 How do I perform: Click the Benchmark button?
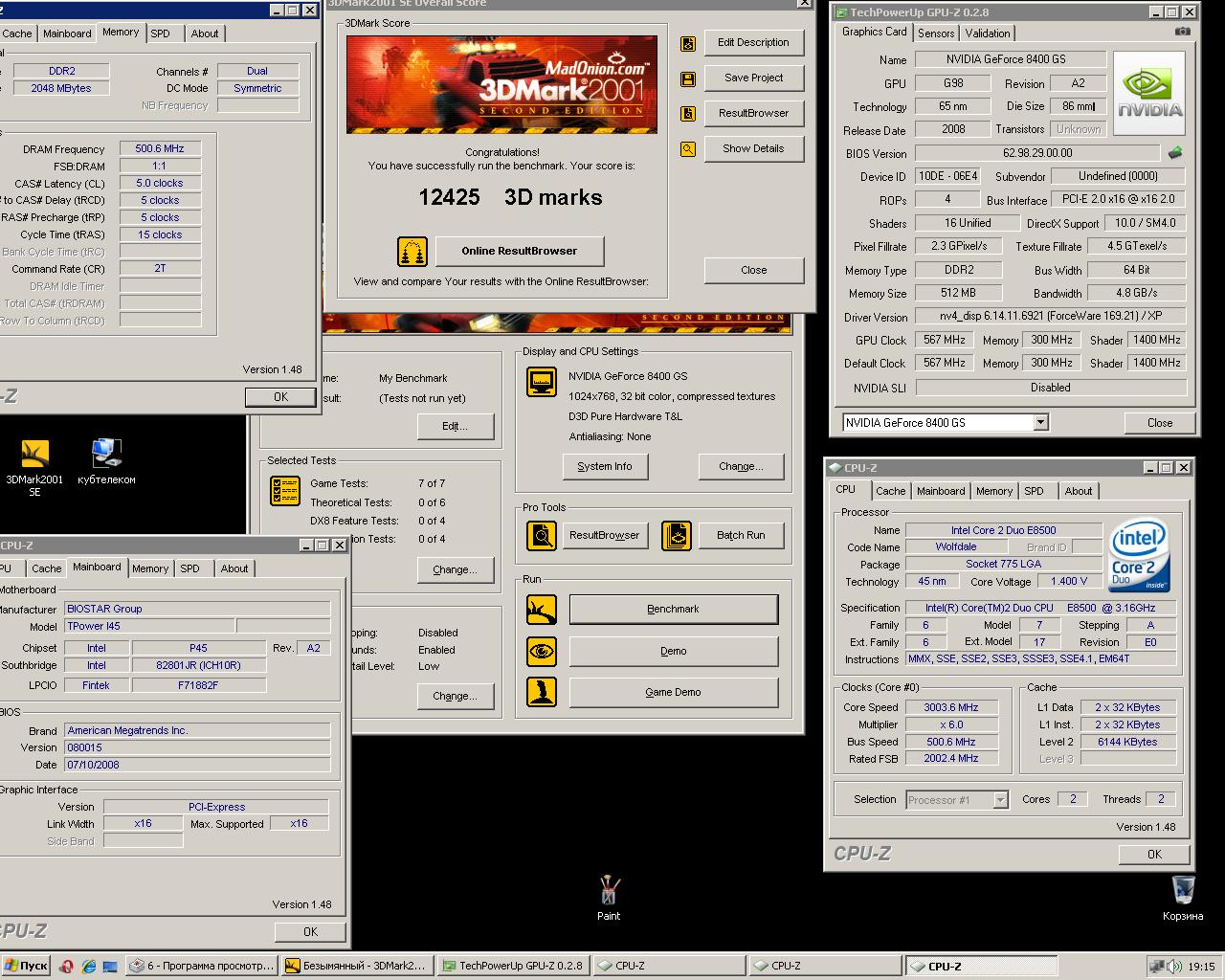pos(674,610)
